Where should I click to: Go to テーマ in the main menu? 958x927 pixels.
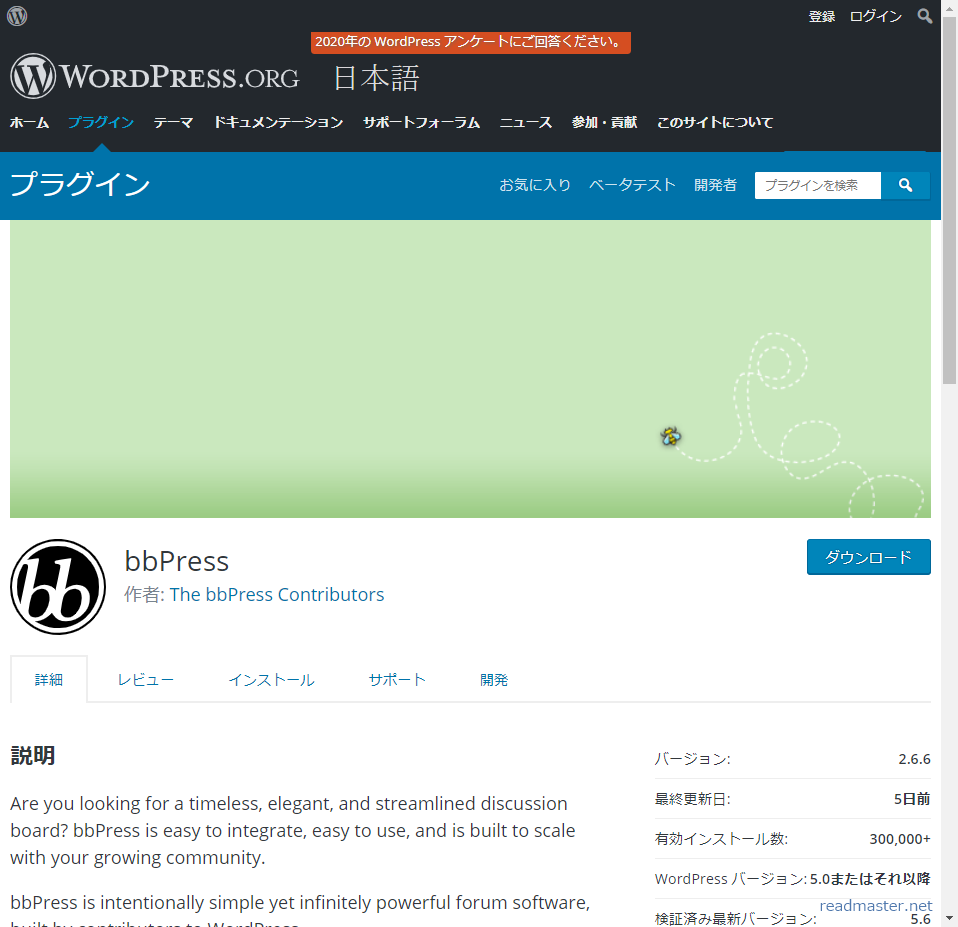coord(173,122)
